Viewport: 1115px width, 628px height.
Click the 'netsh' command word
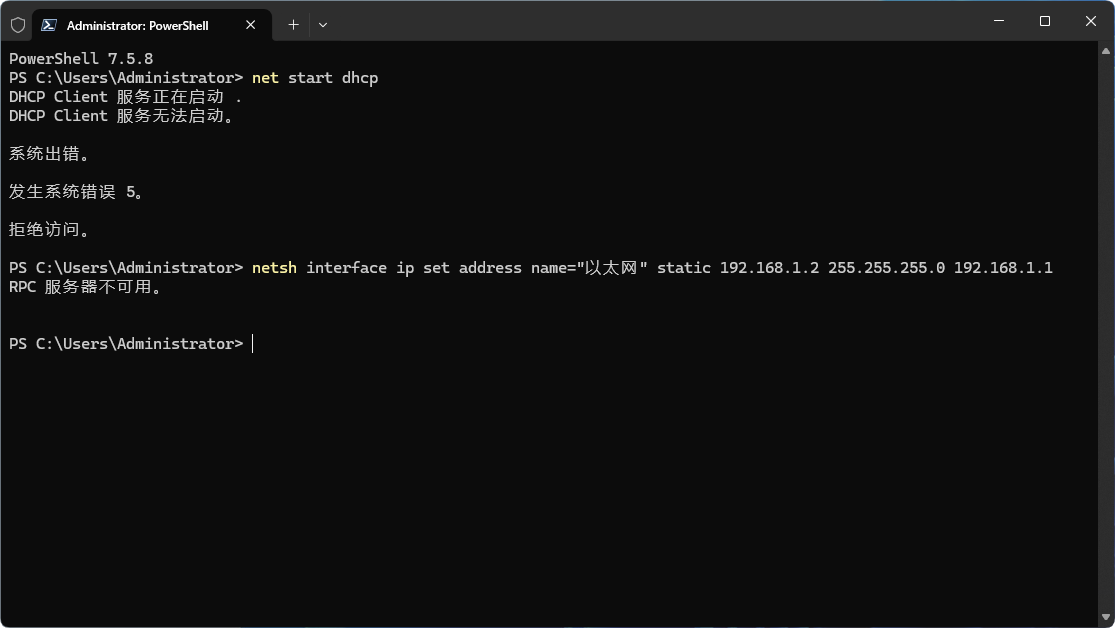pyautogui.click(x=274, y=268)
